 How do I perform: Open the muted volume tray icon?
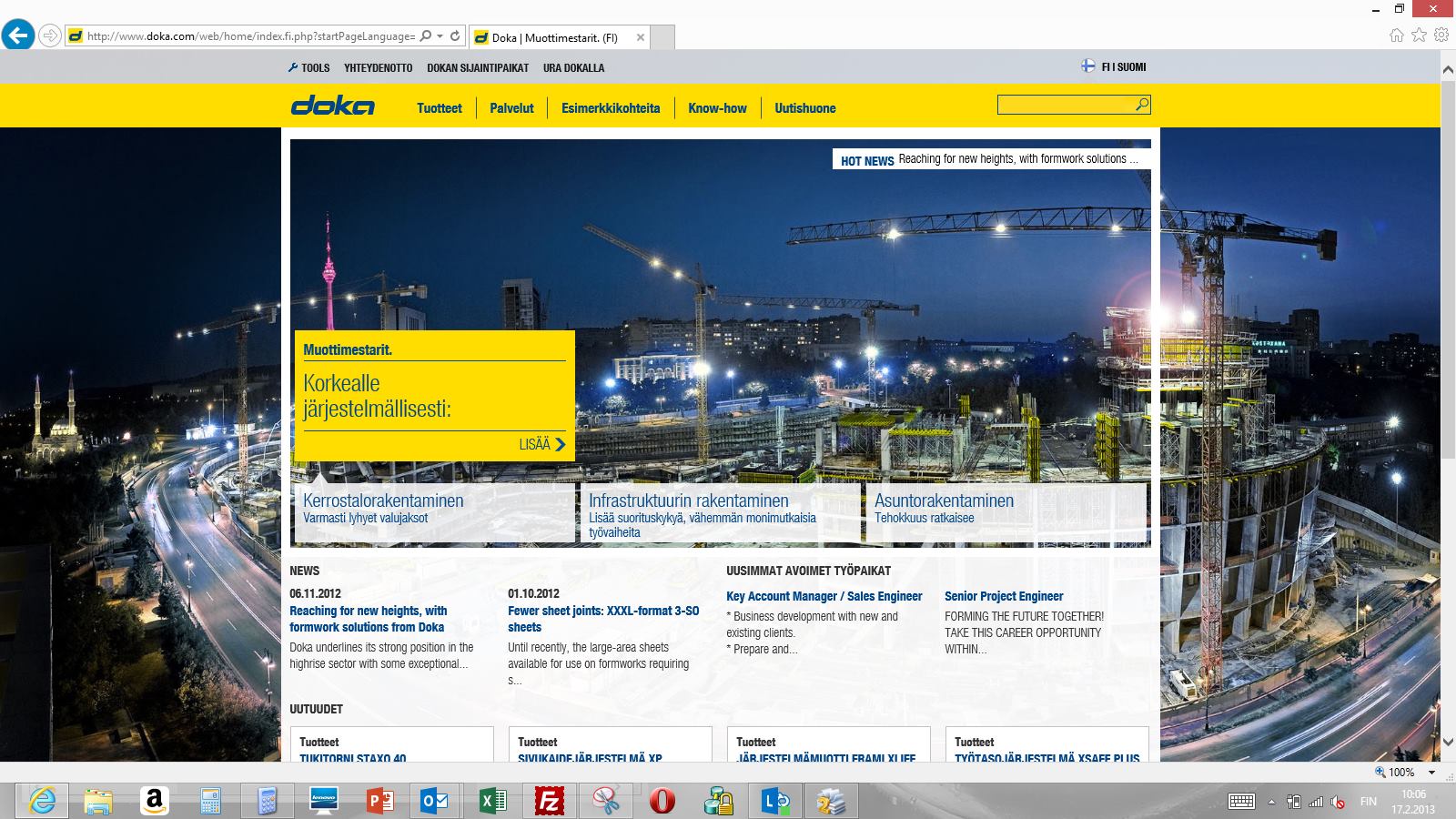pyautogui.click(x=1338, y=802)
